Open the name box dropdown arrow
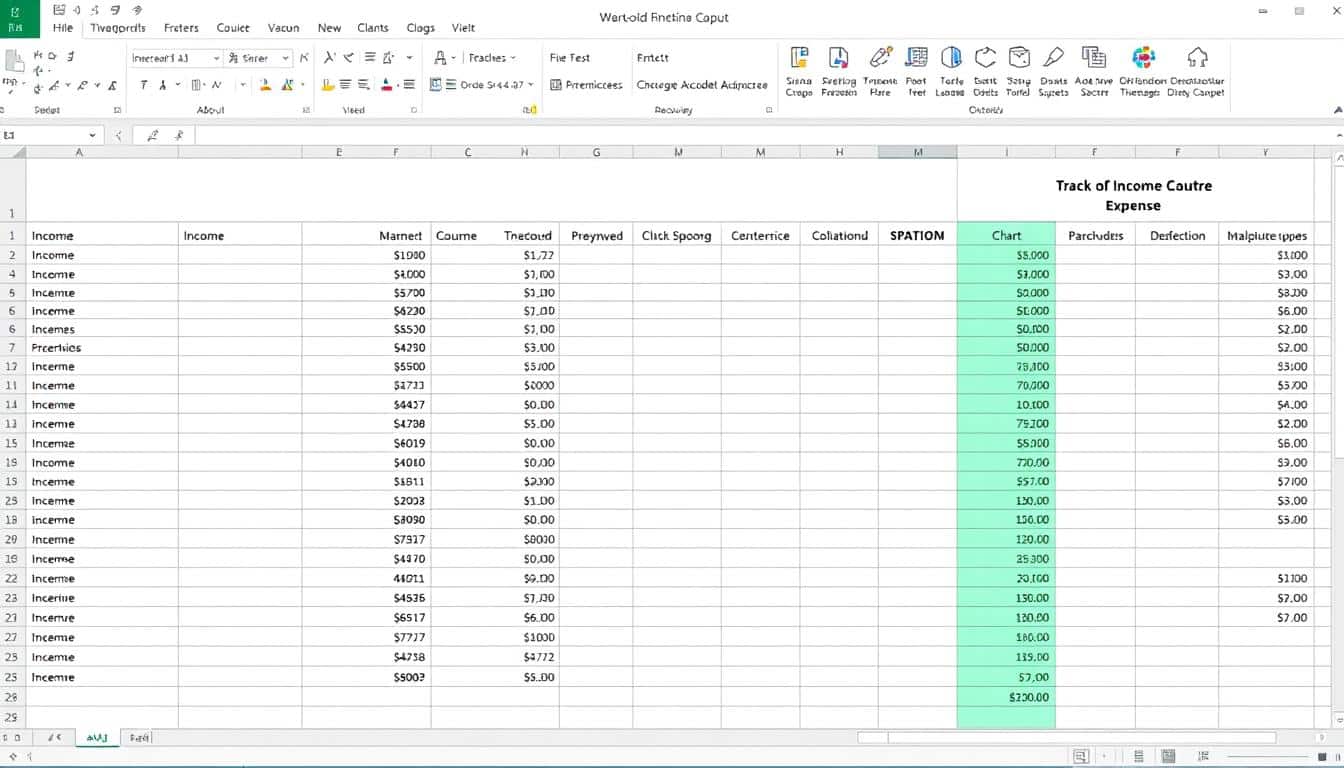 92,135
